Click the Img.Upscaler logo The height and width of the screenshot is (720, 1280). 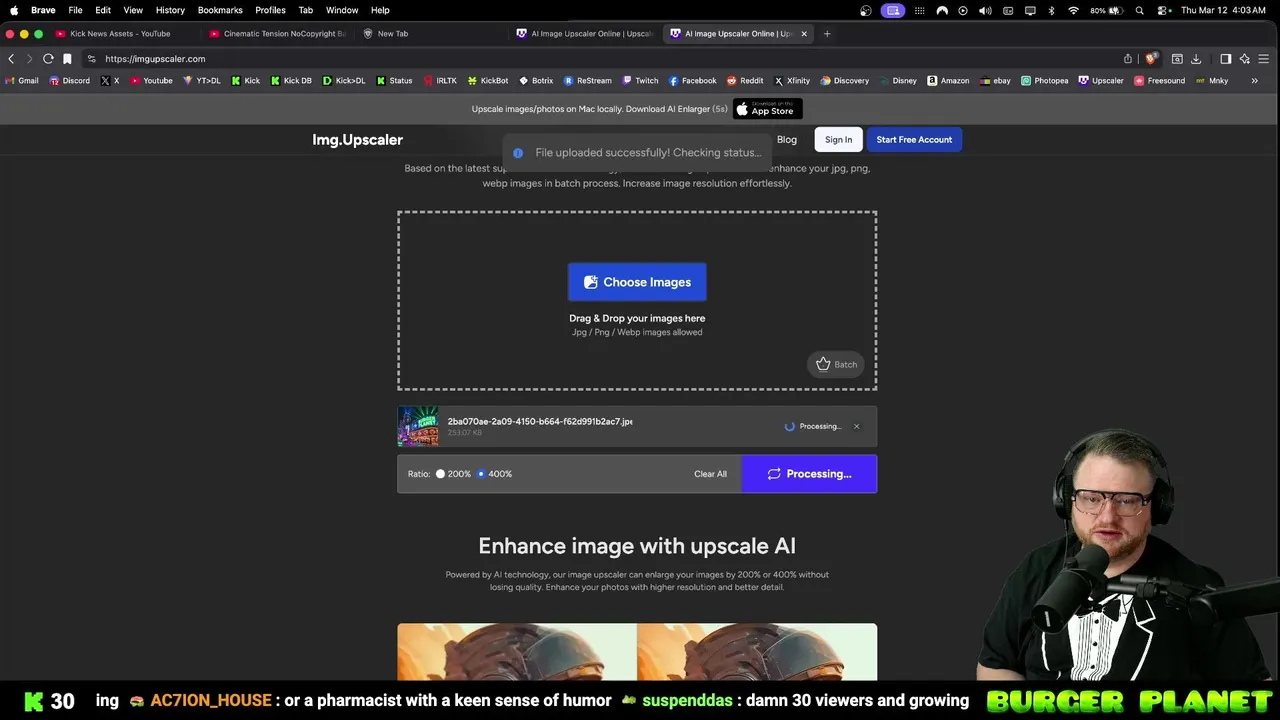pos(357,139)
